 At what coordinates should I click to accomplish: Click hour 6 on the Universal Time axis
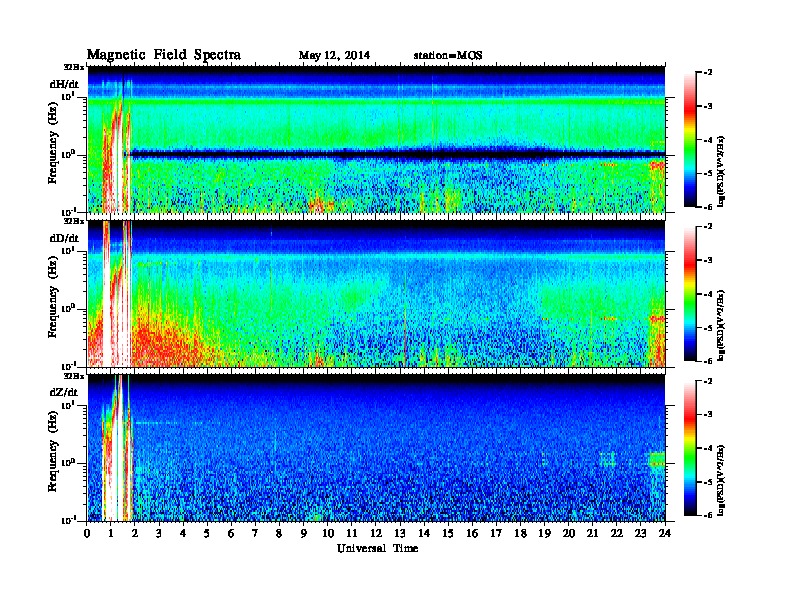click(x=232, y=533)
